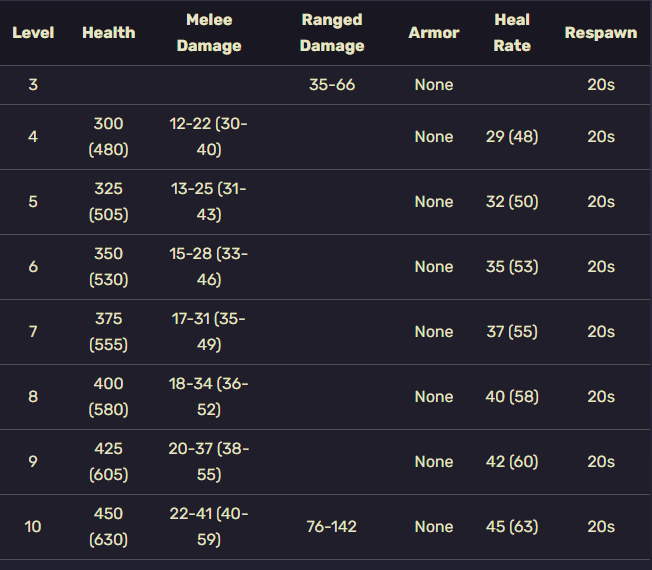Click the 35-66 ranged damage cell
The image size is (652, 570).
pos(332,85)
